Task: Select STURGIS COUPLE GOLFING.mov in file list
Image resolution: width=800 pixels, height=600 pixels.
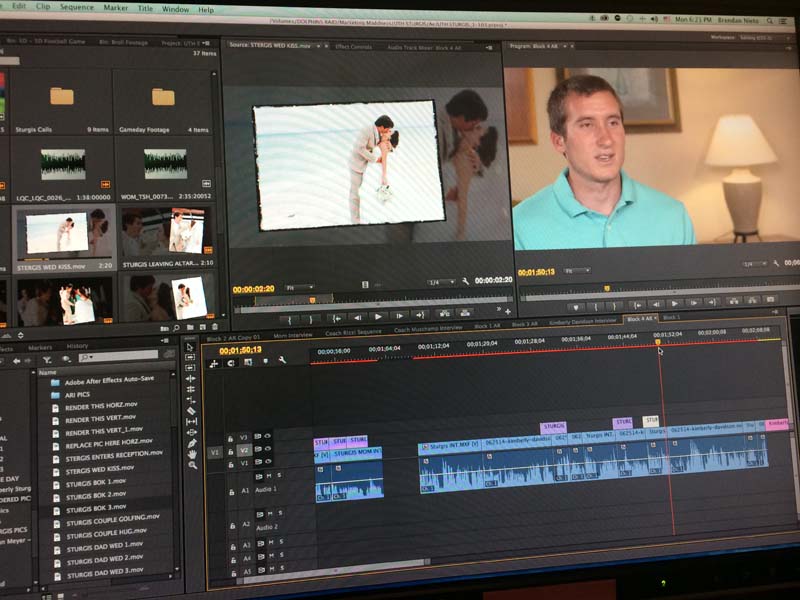Action: tap(112, 520)
